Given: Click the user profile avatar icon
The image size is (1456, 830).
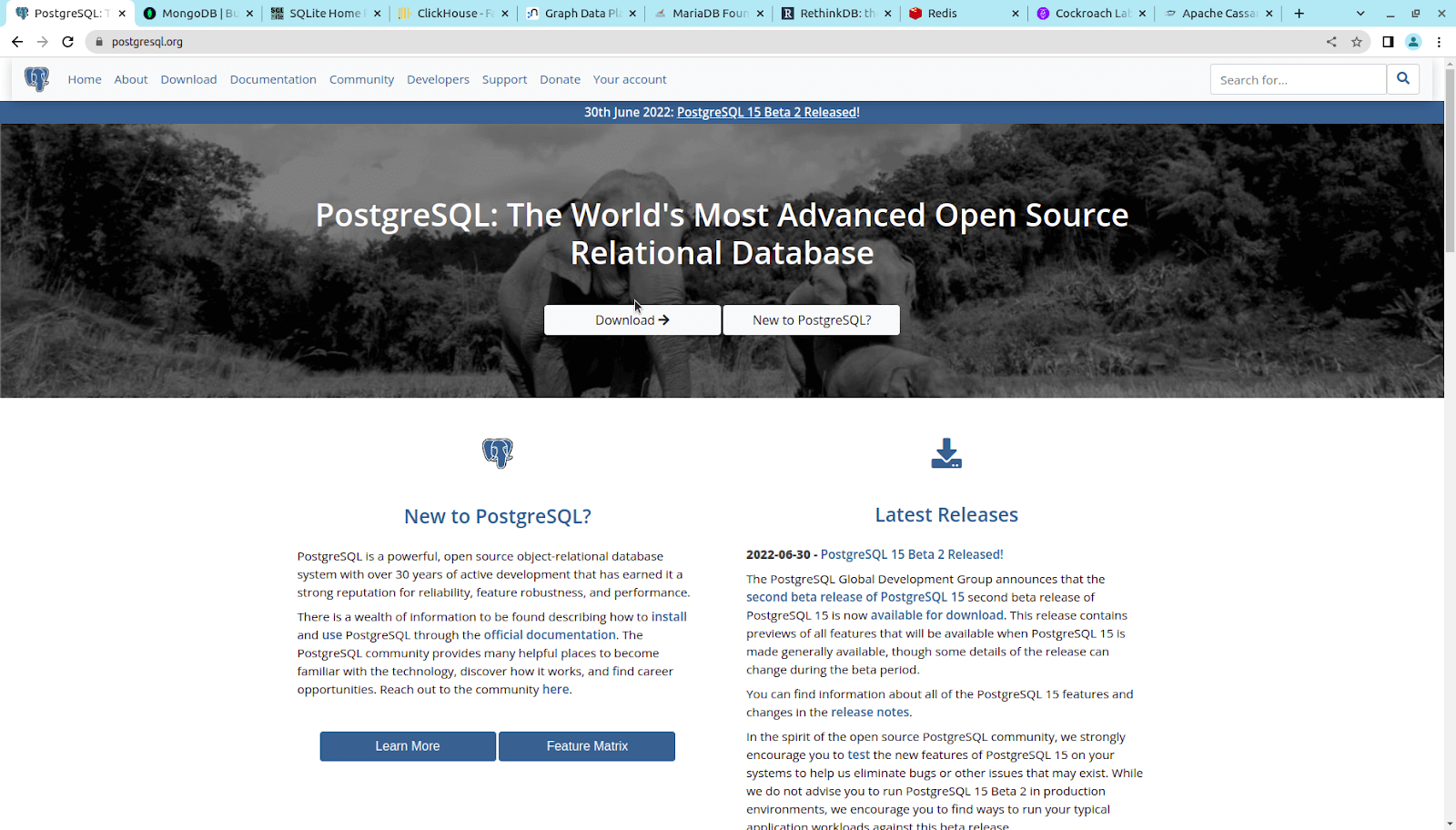Looking at the screenshot, I should [x=1413, y=42].
